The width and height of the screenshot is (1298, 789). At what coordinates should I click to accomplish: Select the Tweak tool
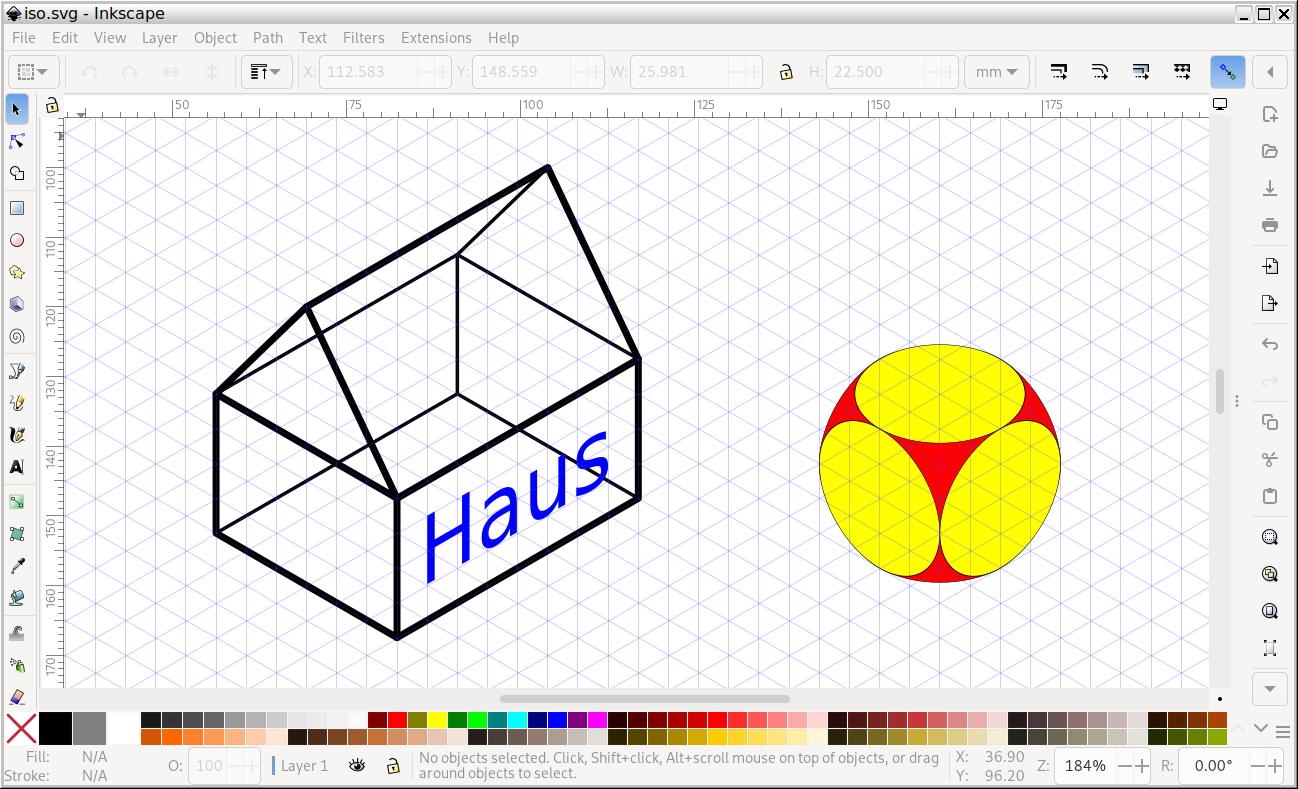(16, 633)
